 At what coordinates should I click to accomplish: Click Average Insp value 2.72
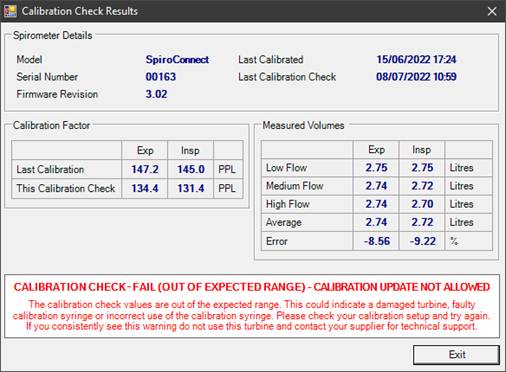tap(422, 222)
